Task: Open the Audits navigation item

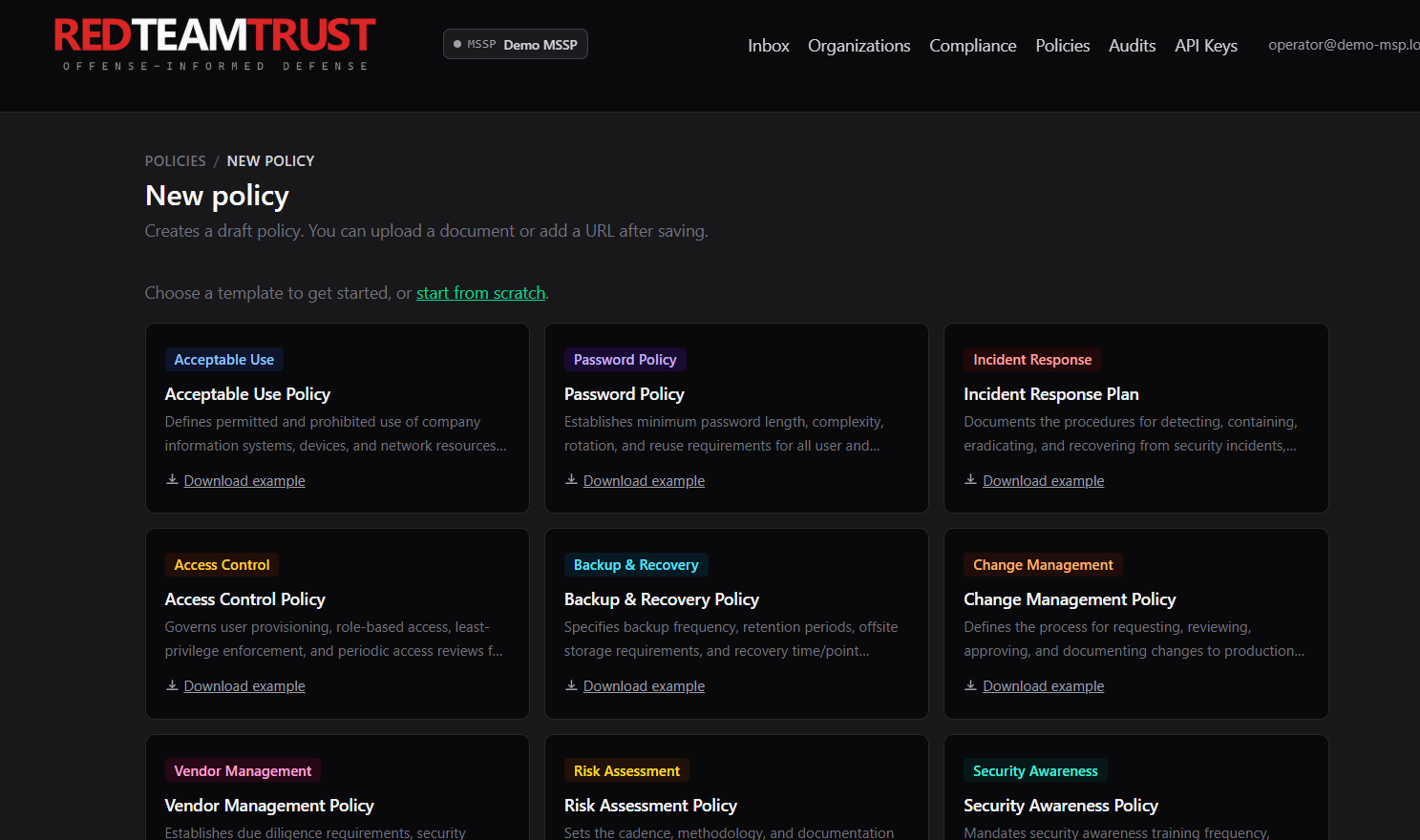Action: point(1132,45)
